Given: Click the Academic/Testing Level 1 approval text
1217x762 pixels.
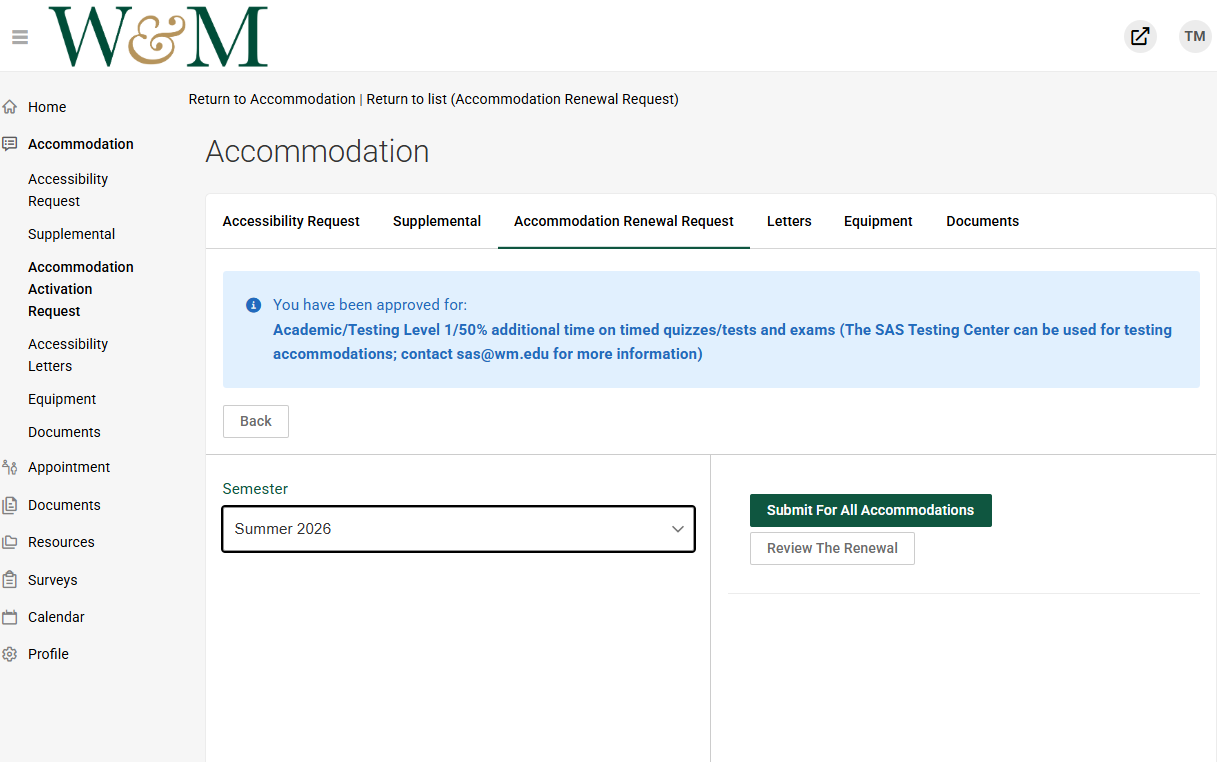Looking at the screenshot, I should pos(722,342).
